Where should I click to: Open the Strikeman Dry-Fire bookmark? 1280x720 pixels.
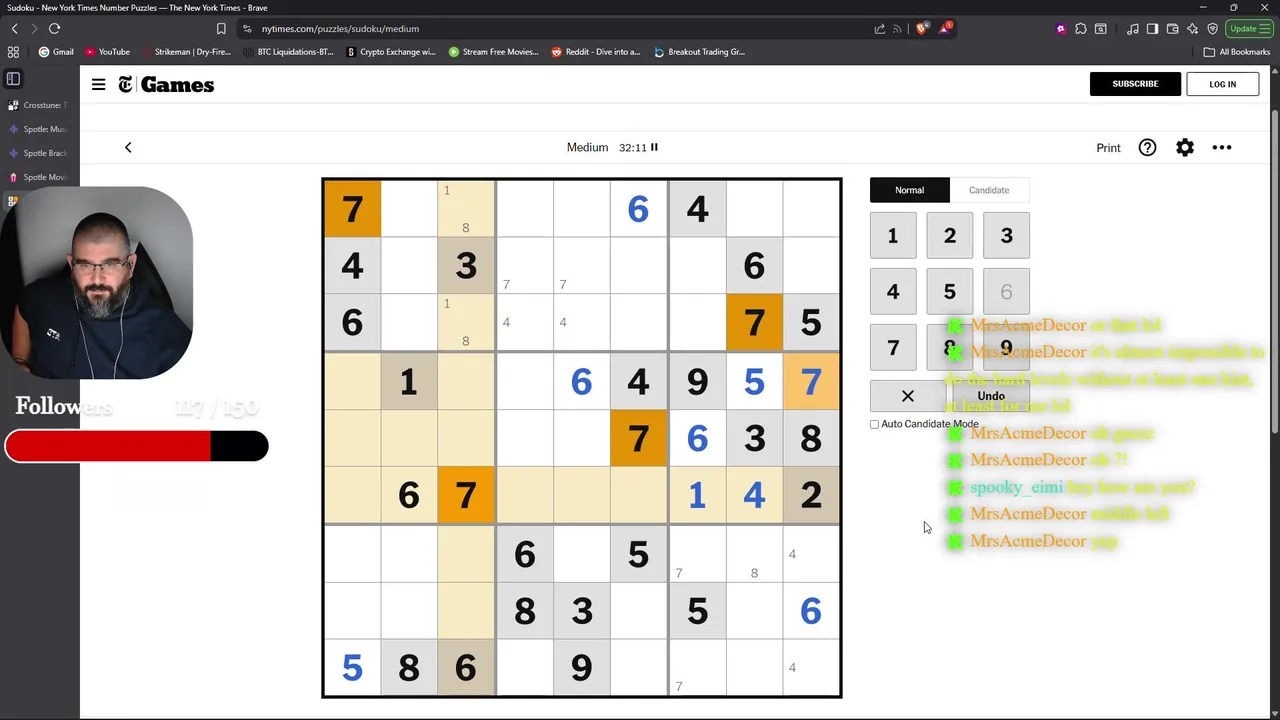point(186,52)
